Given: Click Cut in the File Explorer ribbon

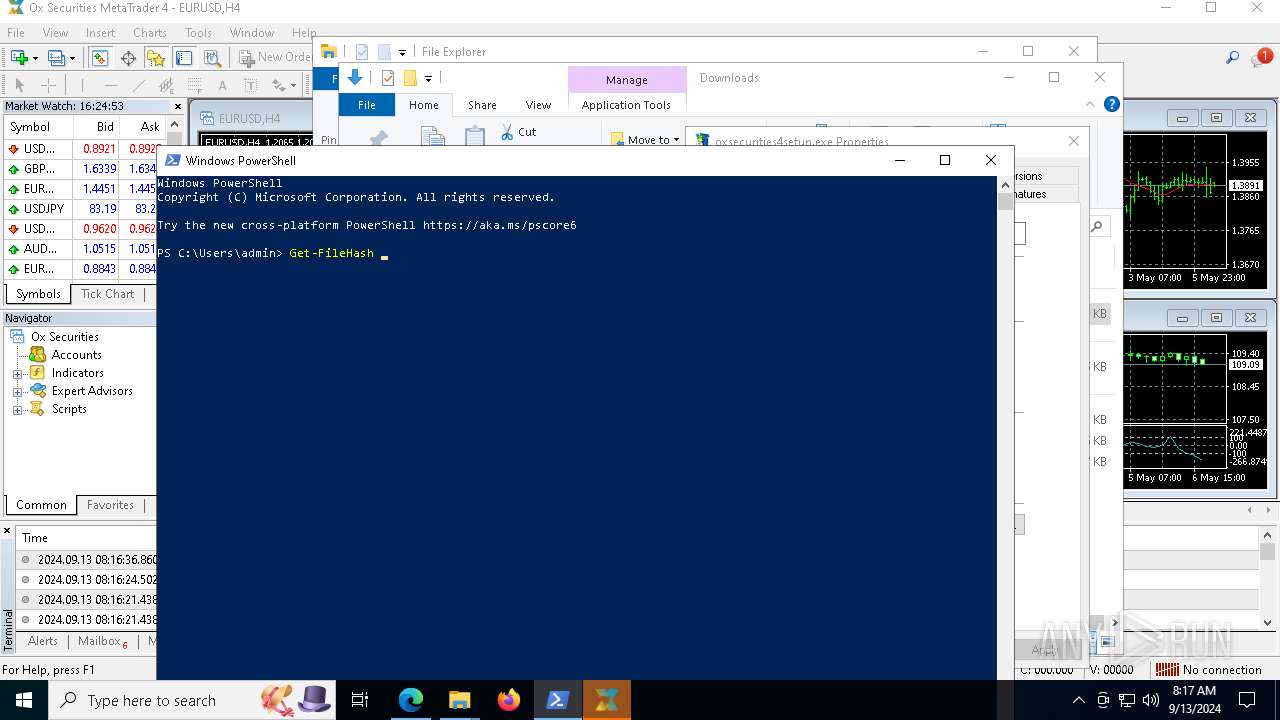Looking at the screenshot, I should pyautogui.click(x=518, y=132).
